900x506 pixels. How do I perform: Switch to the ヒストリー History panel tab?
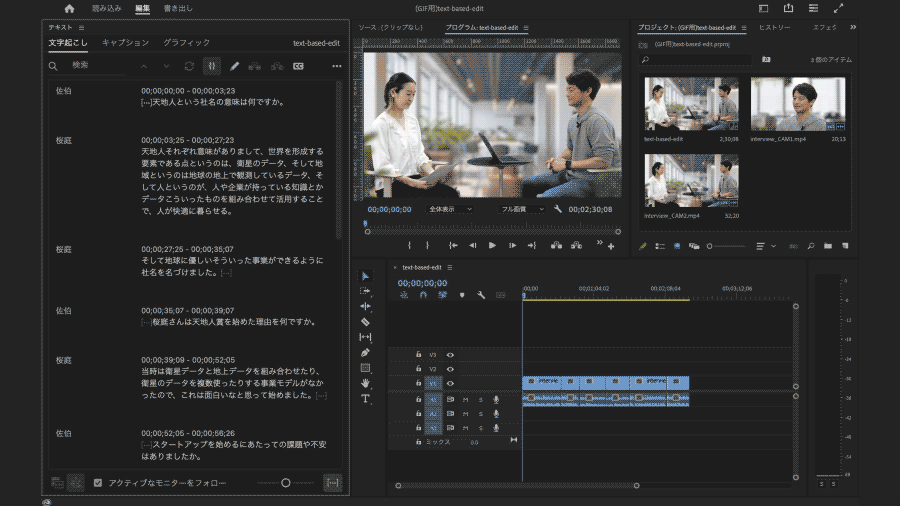coord(775,28)
